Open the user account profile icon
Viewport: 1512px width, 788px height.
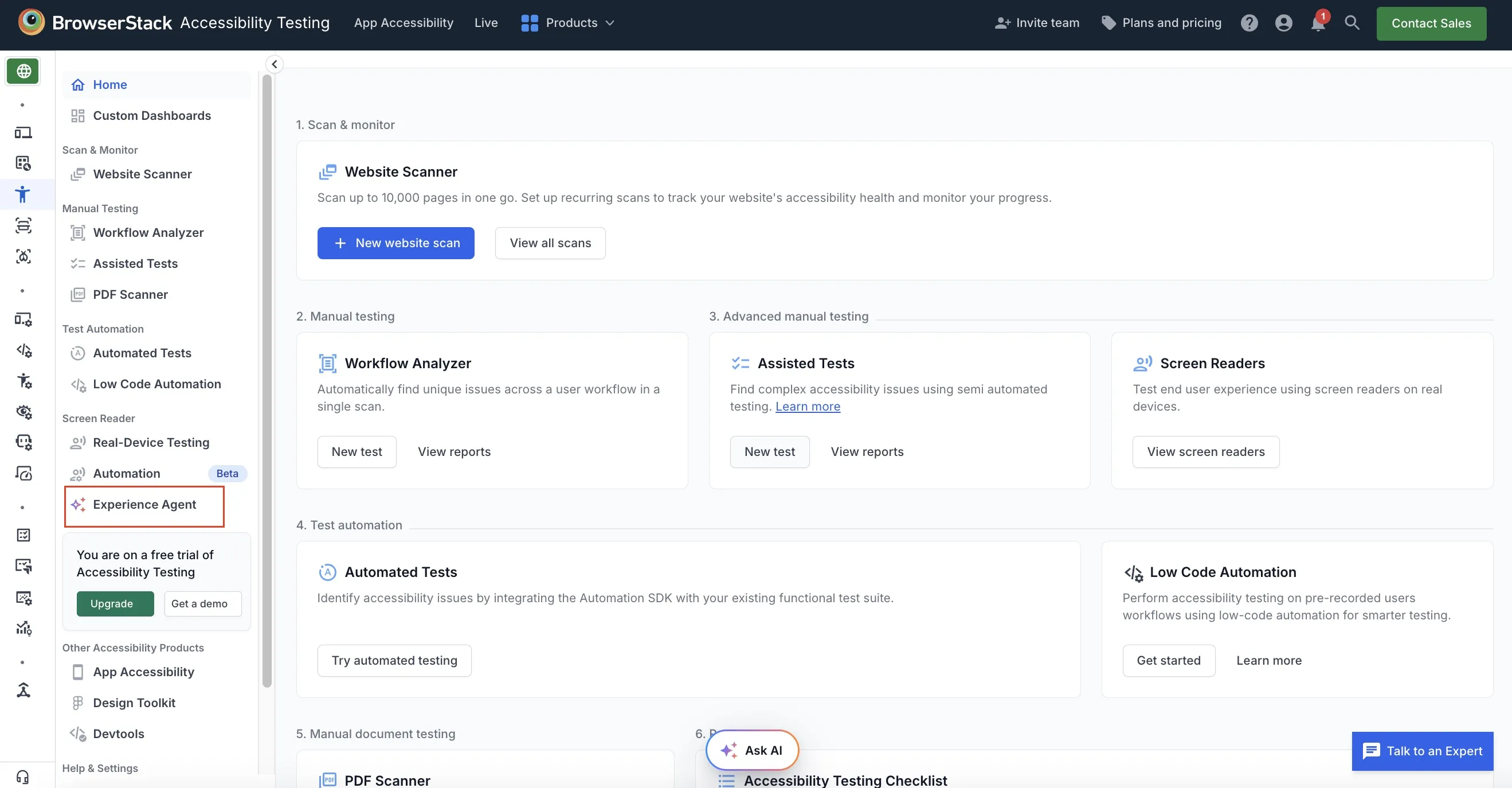[1284, 23]
